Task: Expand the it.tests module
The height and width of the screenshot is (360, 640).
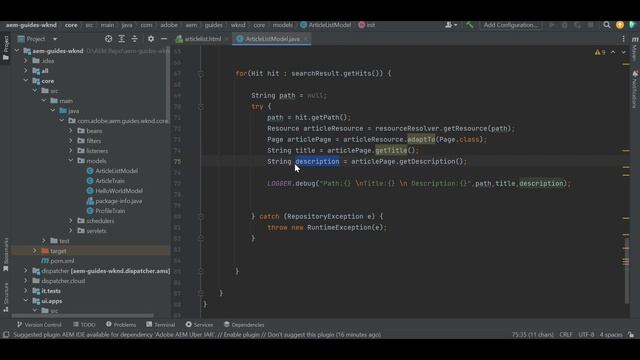Action: tap(26, 291)
